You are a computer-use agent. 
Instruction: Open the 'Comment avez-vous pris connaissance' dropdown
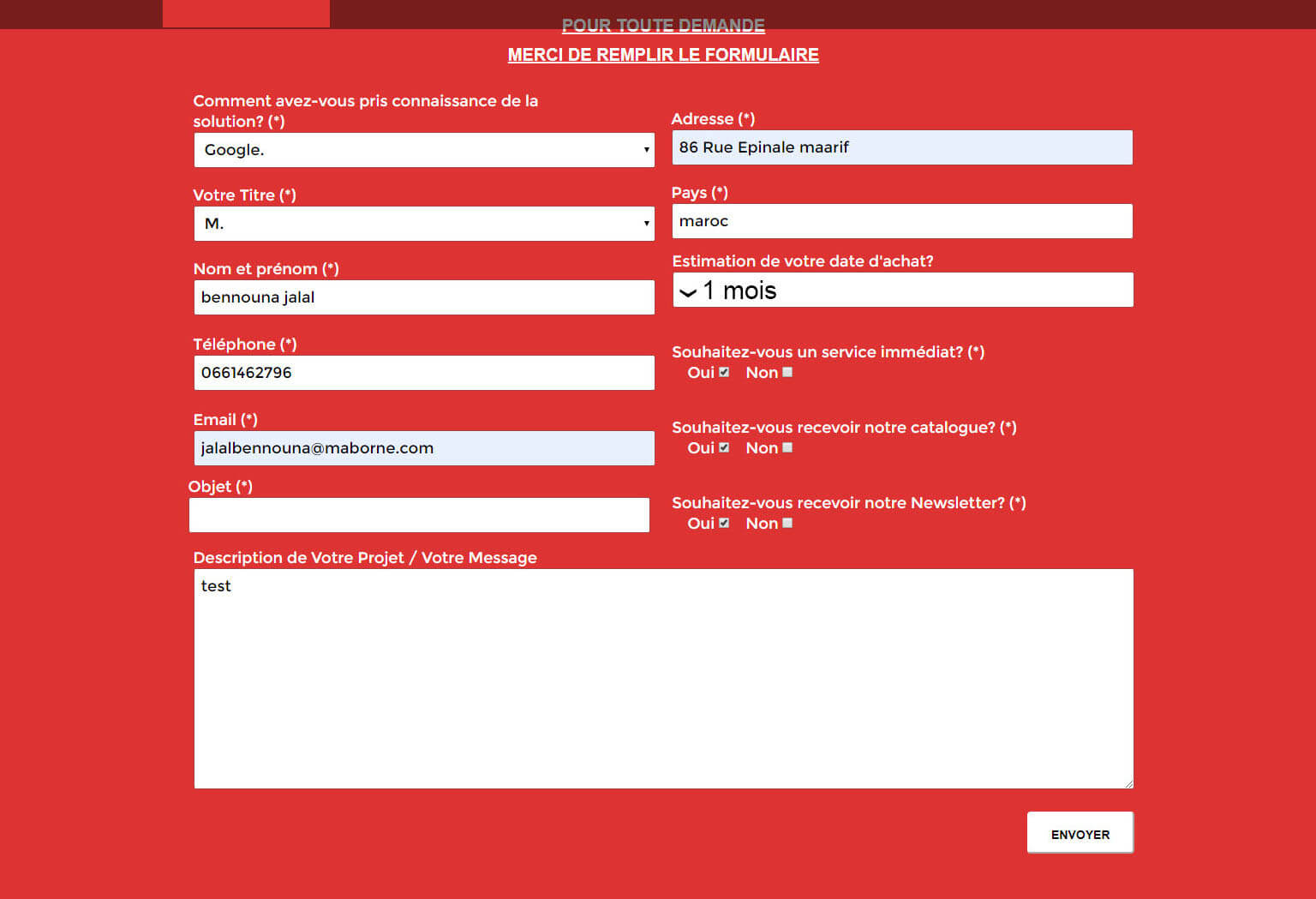tap(424, 150)
